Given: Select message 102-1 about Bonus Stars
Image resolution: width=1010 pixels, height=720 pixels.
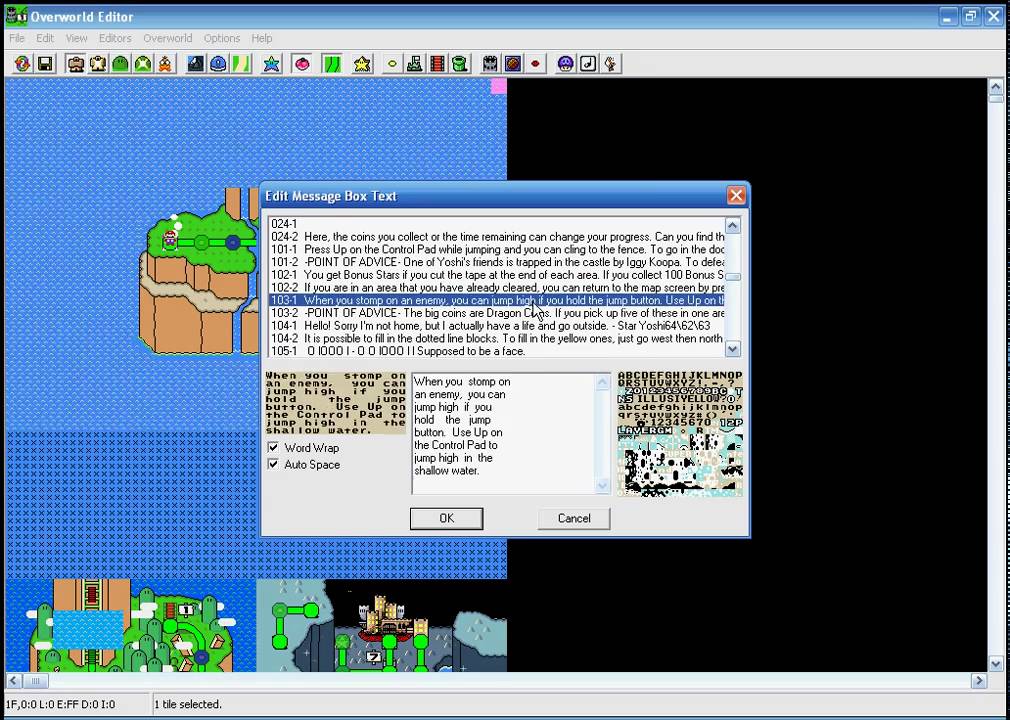Looking at the screenshot, I should (x=496, y=275).
